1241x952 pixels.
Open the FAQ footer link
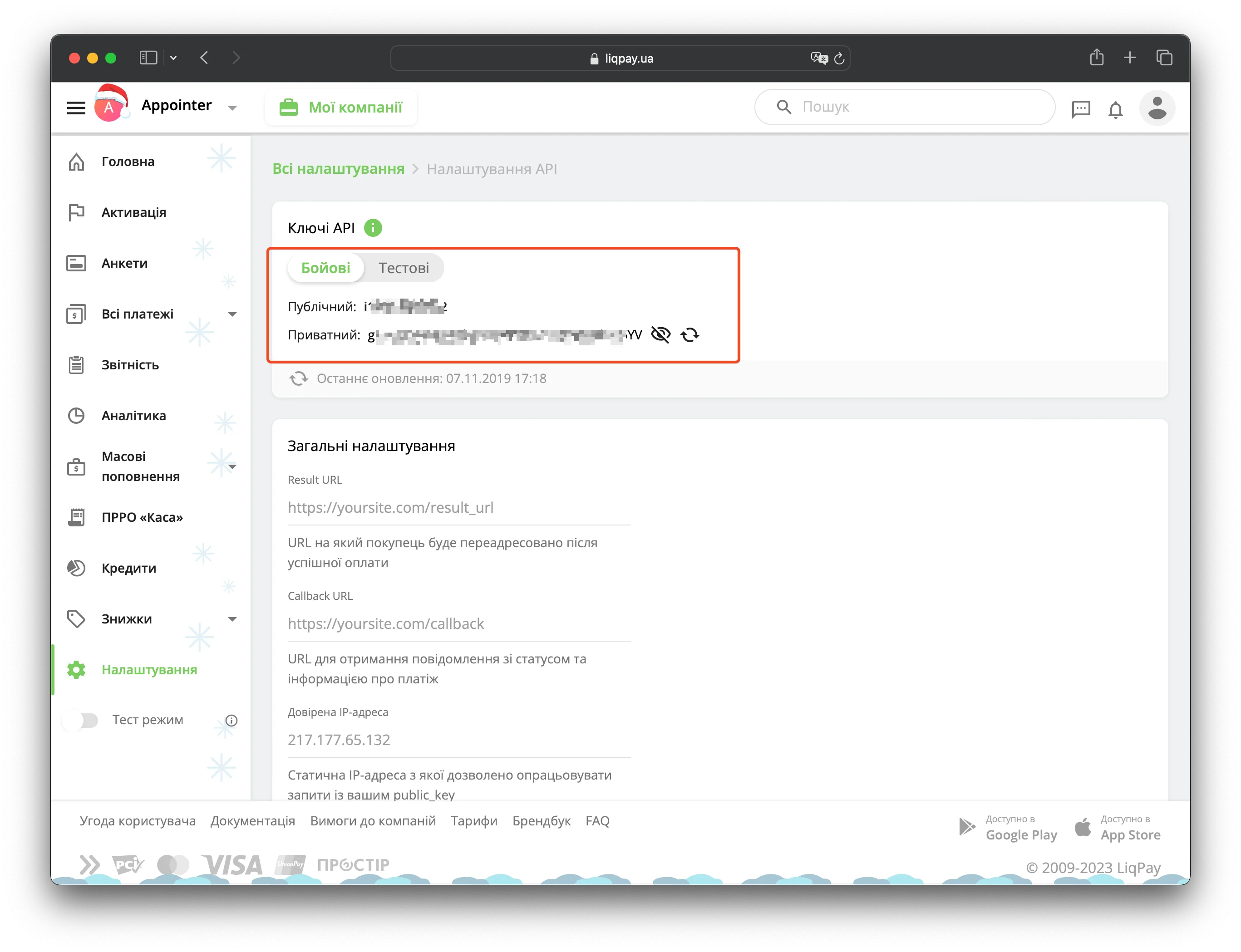597,820
